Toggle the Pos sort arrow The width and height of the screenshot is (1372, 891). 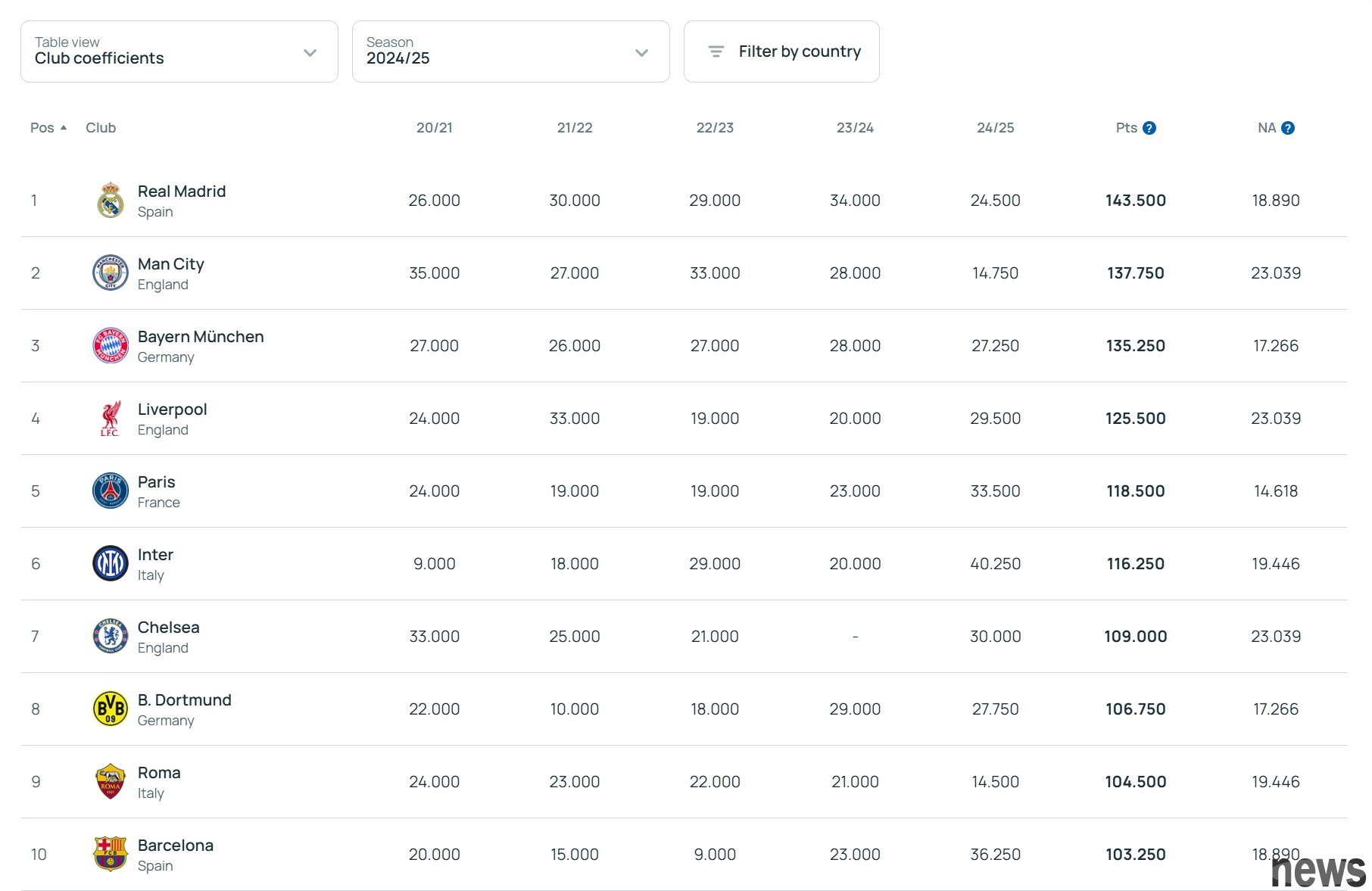(x=64, y=128)
